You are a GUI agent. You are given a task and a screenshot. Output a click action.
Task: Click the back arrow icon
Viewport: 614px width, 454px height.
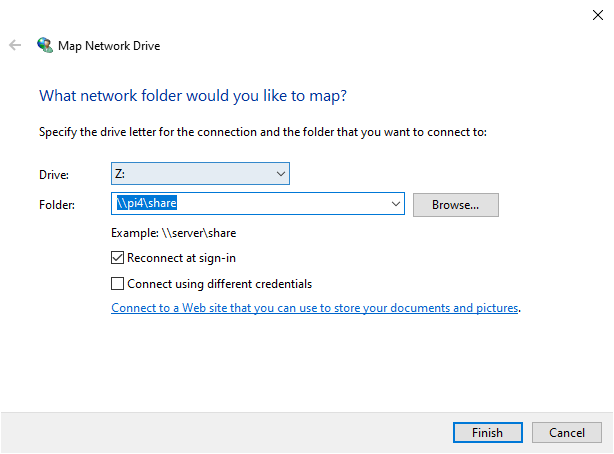click(15, 45)
